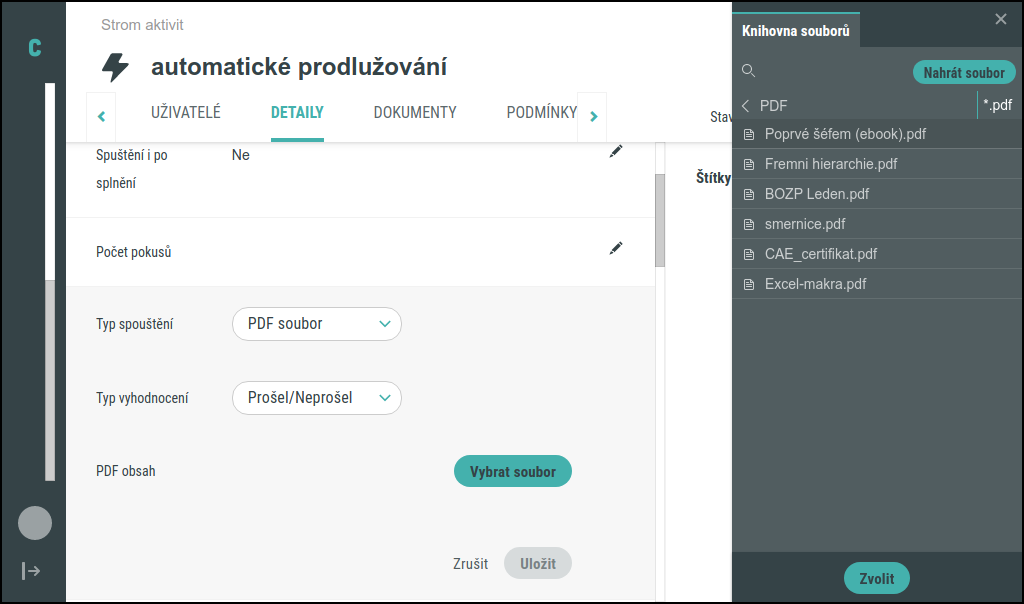Edit the Spuštění i po splnění value
The height and width of the screenshot is (604, 1024).
(x=617, y=151)
